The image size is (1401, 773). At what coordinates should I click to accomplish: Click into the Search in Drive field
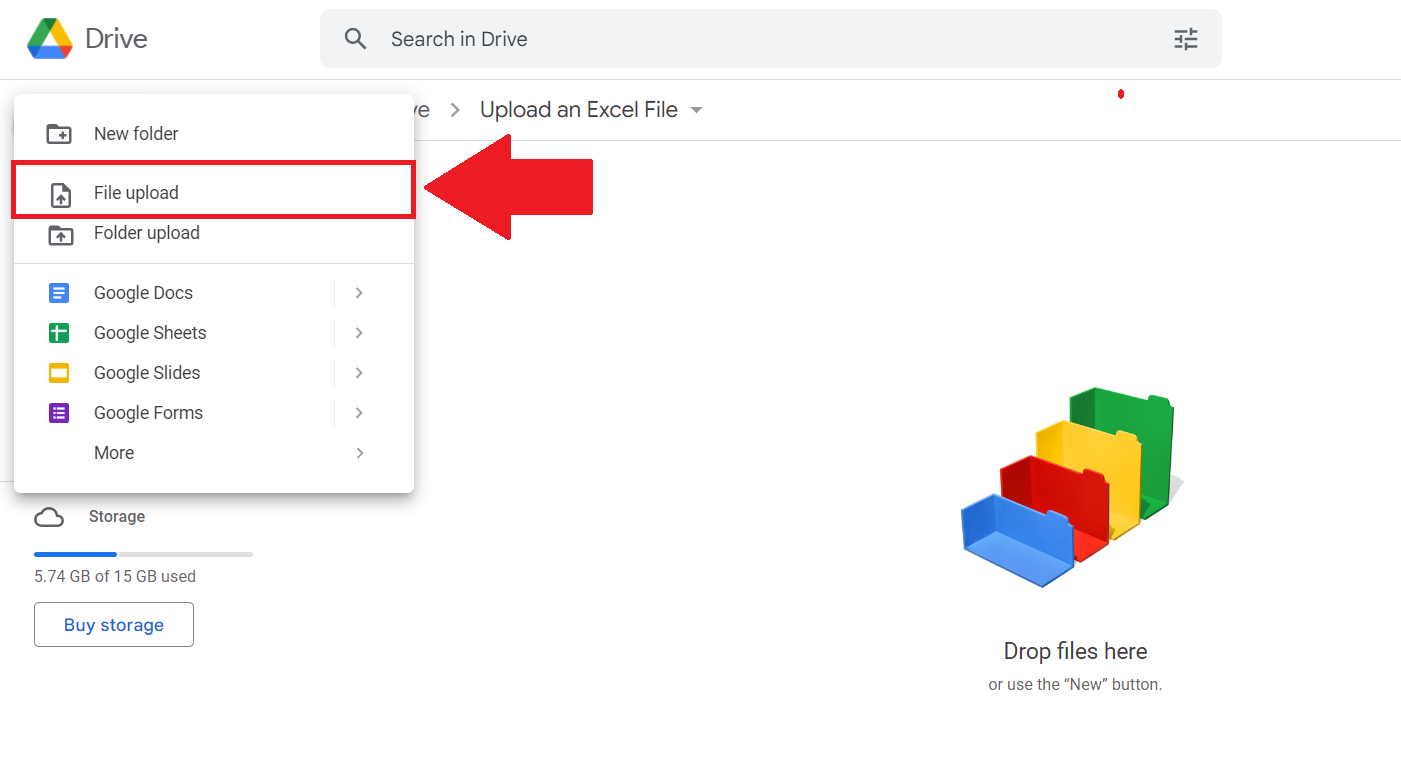pos(770,39)
